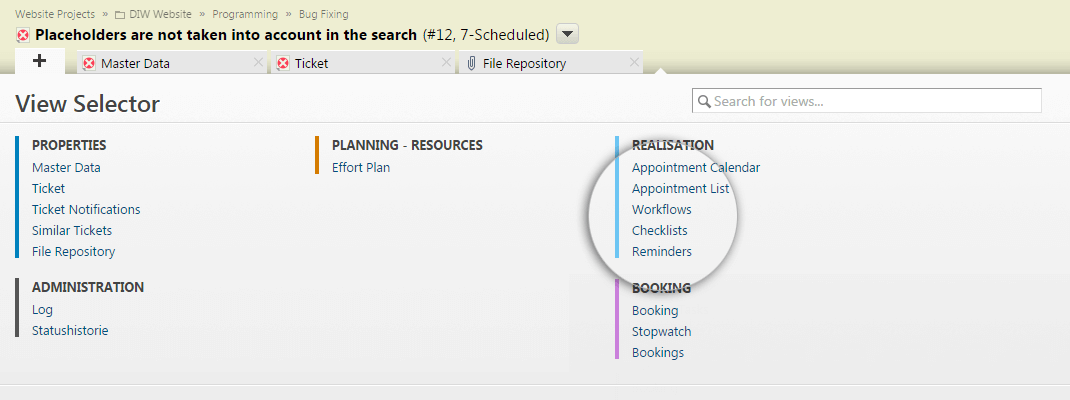Click the ticket icon on the Master Data tab
The height and width of the screenshot is (400, 1070).
coord(89,63)
